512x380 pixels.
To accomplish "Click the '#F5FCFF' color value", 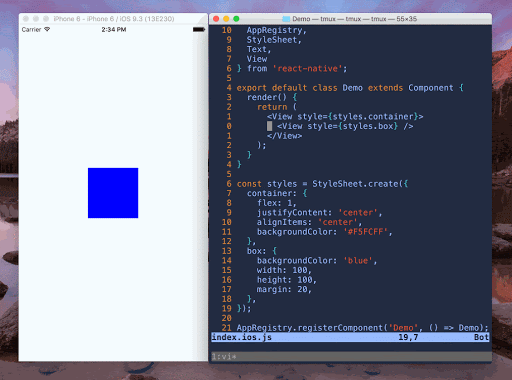I will click(365, 232).
